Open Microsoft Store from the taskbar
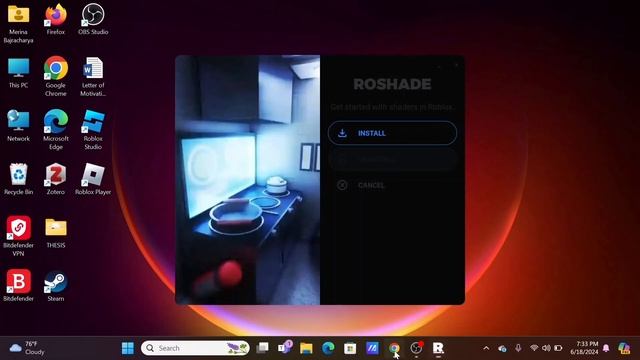This screenshot has width=640, height=360. pyautogui.click(x=350, y=348)
